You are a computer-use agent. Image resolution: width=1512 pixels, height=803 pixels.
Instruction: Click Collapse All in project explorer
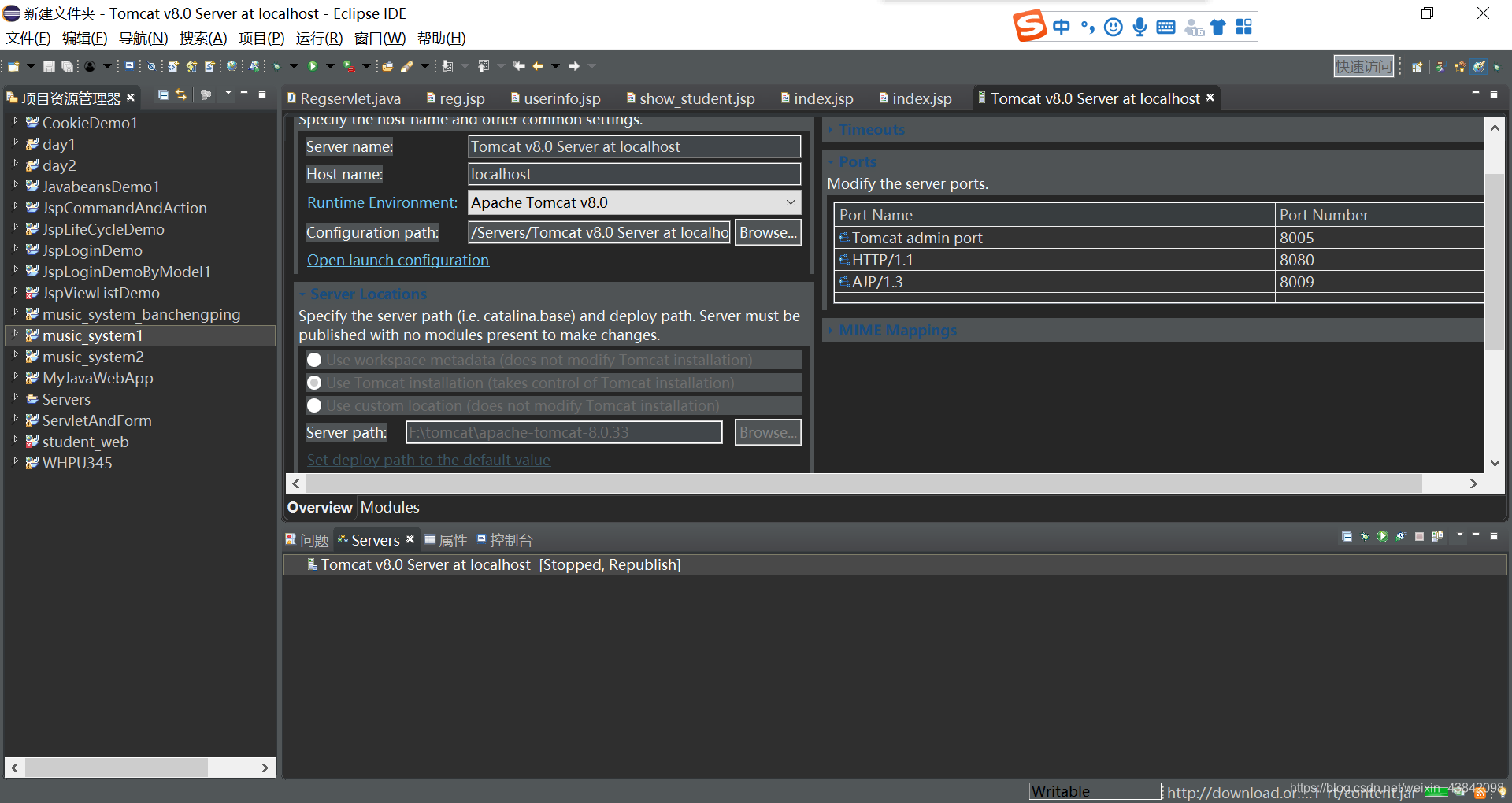click(x=163, y=94)
